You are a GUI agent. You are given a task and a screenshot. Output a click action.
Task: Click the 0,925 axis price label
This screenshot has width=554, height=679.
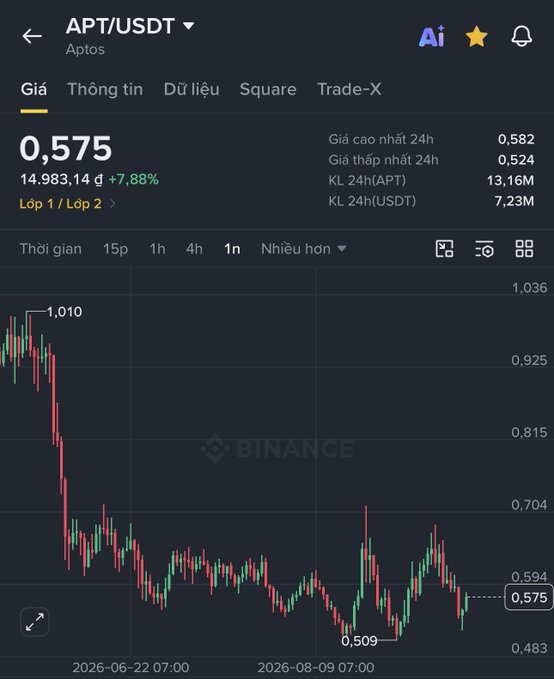(x=529, y=360)
